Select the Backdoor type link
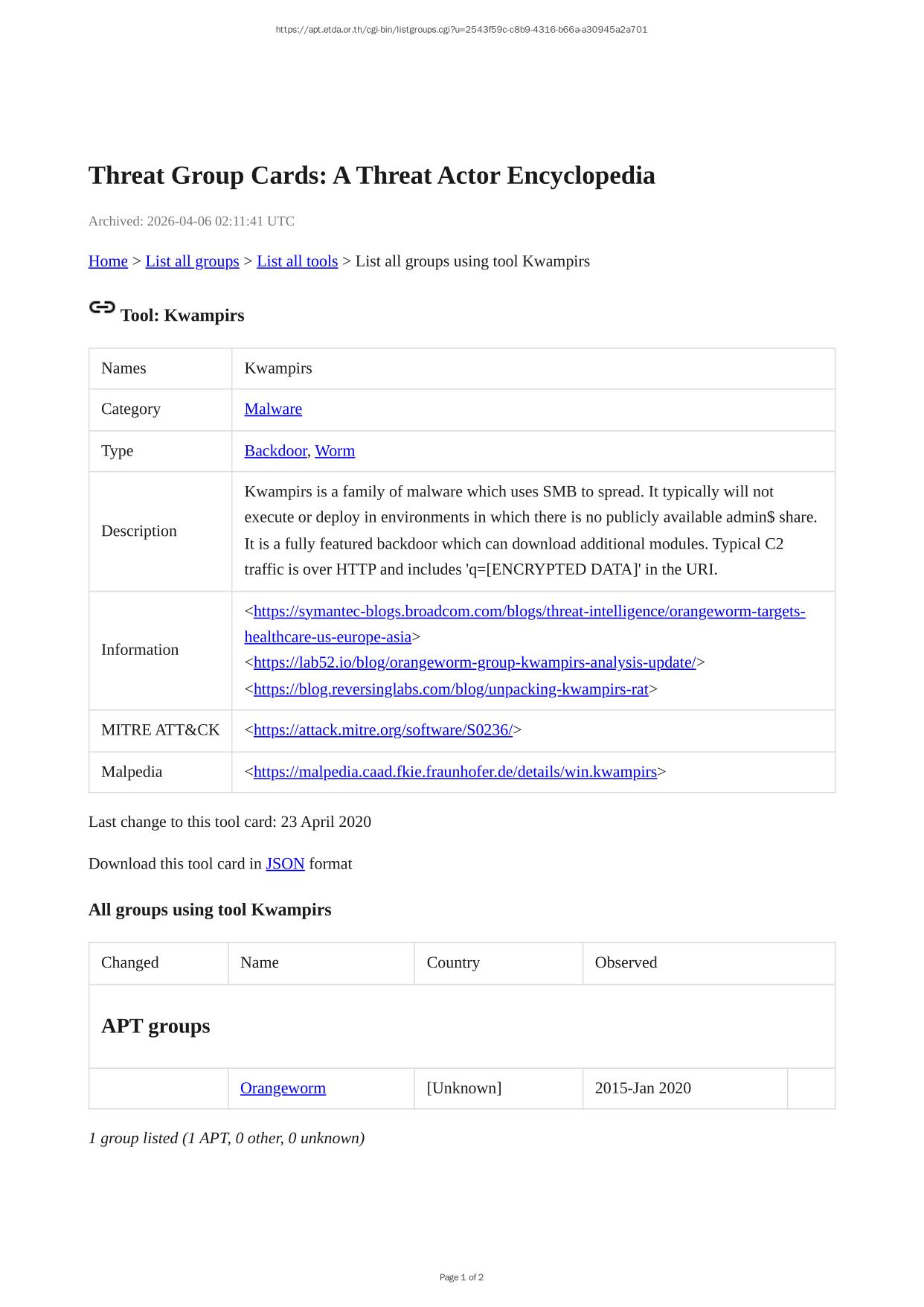Screen dimensions: 924x1307 click(275, 451)
